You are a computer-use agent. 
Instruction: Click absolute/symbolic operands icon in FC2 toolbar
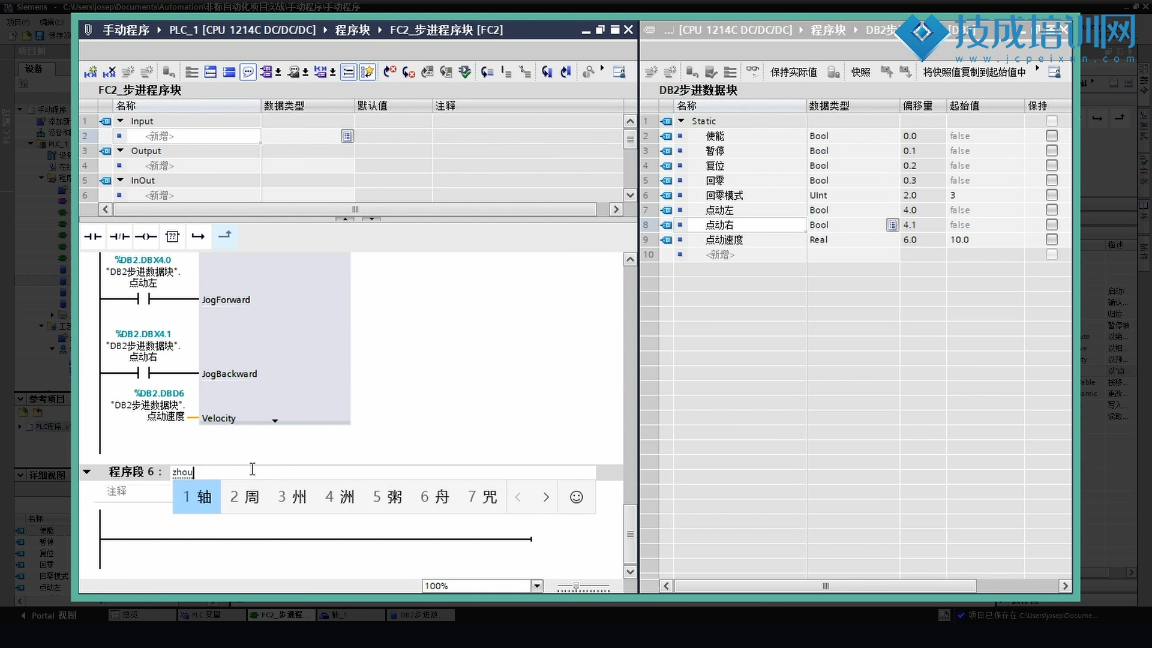click(x=267, y=72)
